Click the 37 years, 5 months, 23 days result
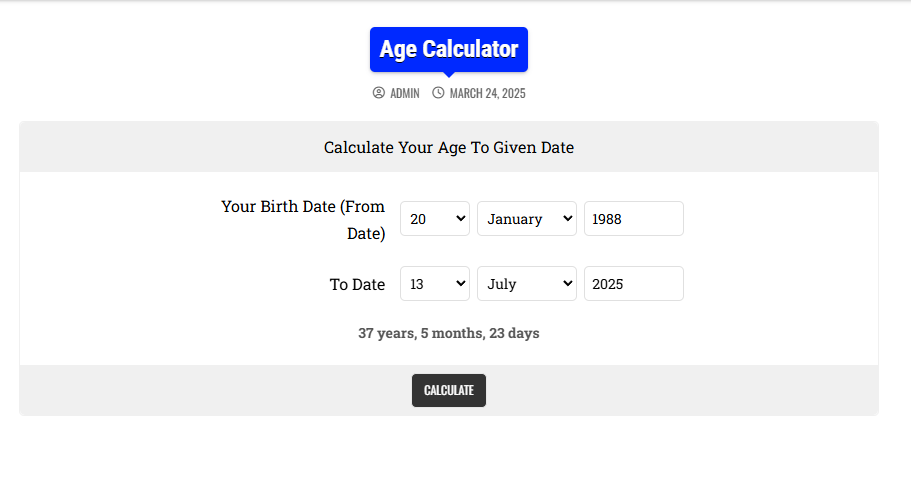911x485 pixels. [x=449, y=333]
